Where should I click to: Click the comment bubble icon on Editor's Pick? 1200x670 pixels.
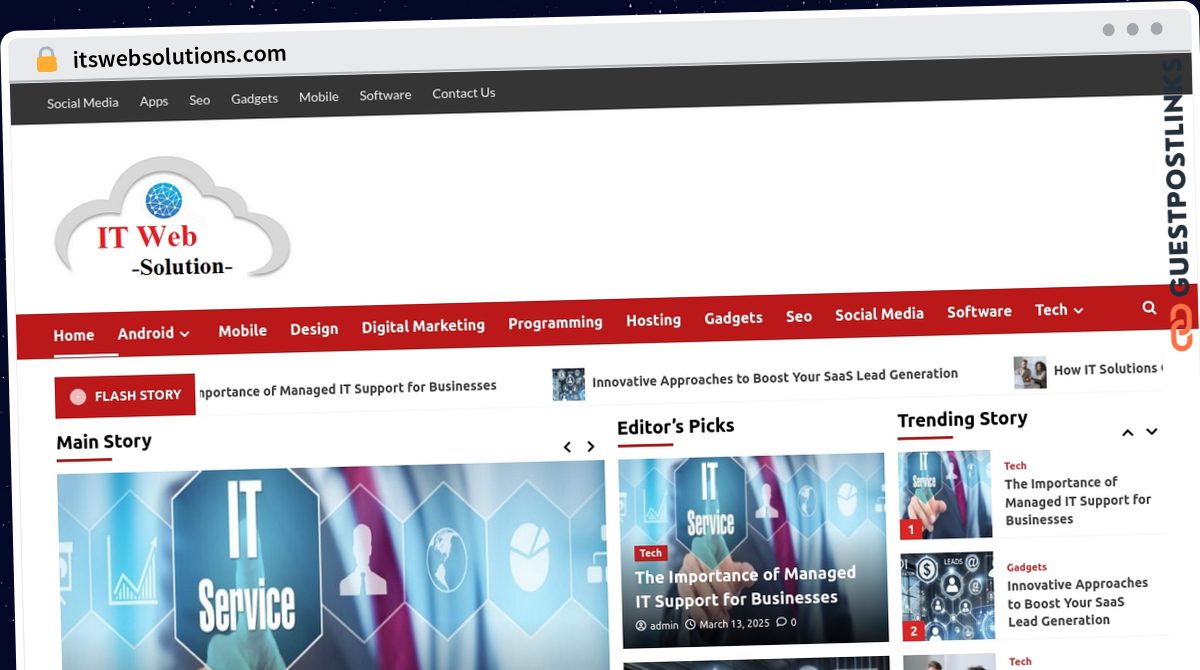click(781, 622)
